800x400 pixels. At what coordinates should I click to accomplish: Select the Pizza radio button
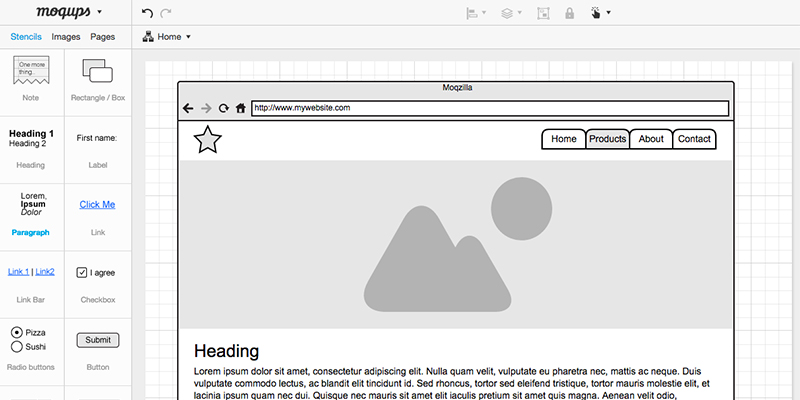tap(17, 333)
